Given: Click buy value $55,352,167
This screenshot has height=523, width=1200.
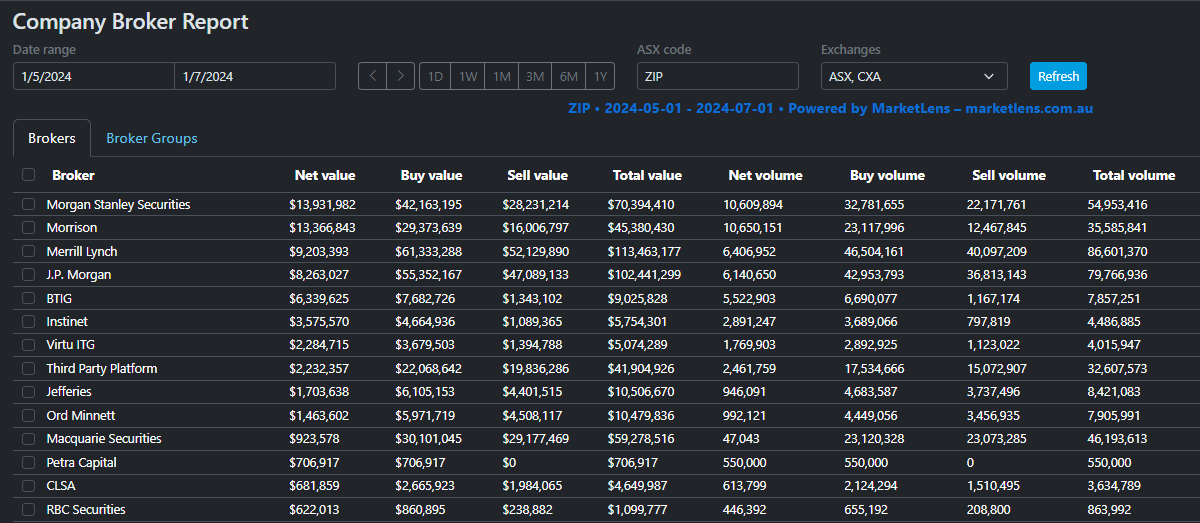Looking at the screenshot, I should [428, 275].
